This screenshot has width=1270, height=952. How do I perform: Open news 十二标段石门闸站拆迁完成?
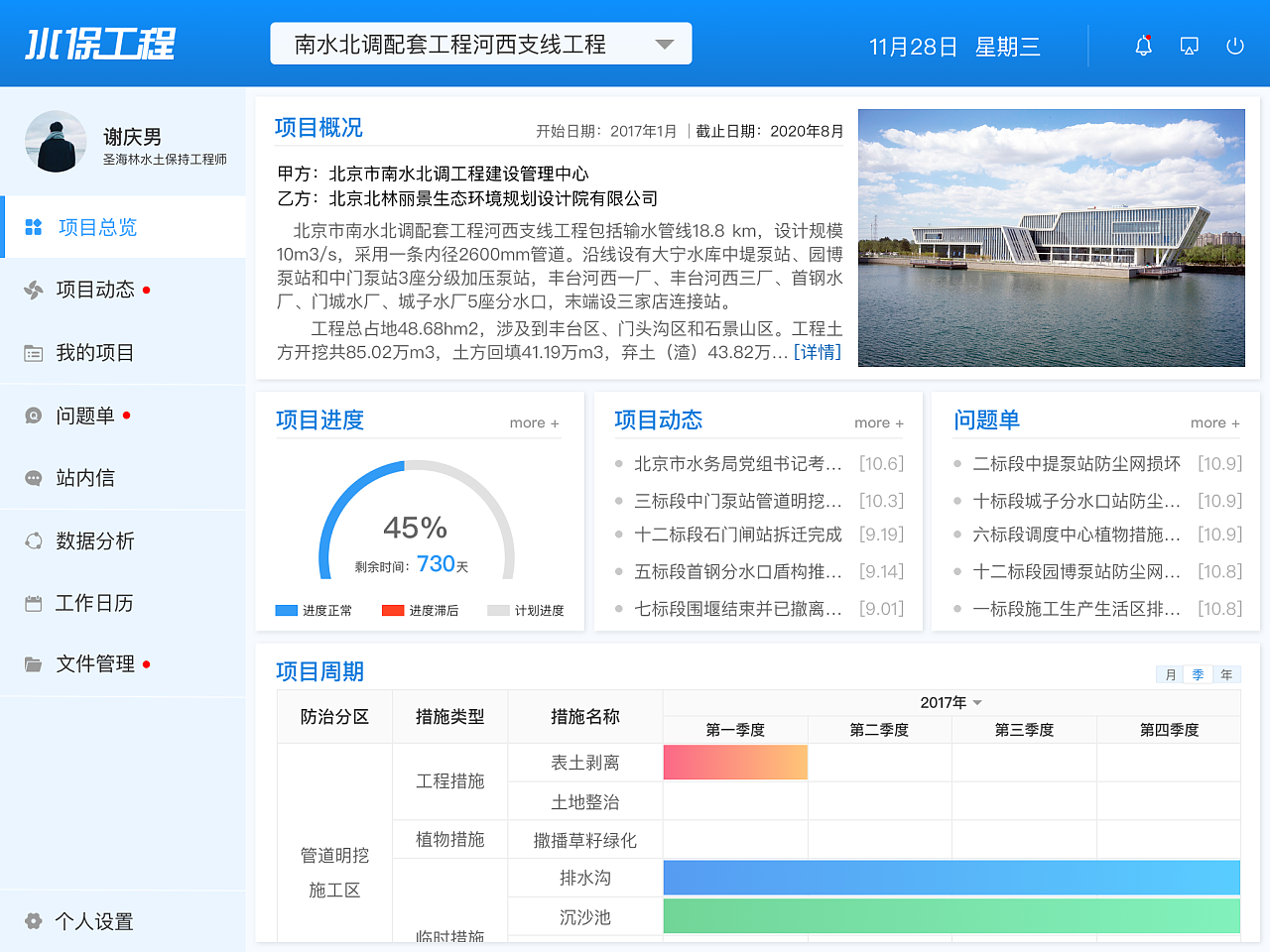[x=738, y=535]
